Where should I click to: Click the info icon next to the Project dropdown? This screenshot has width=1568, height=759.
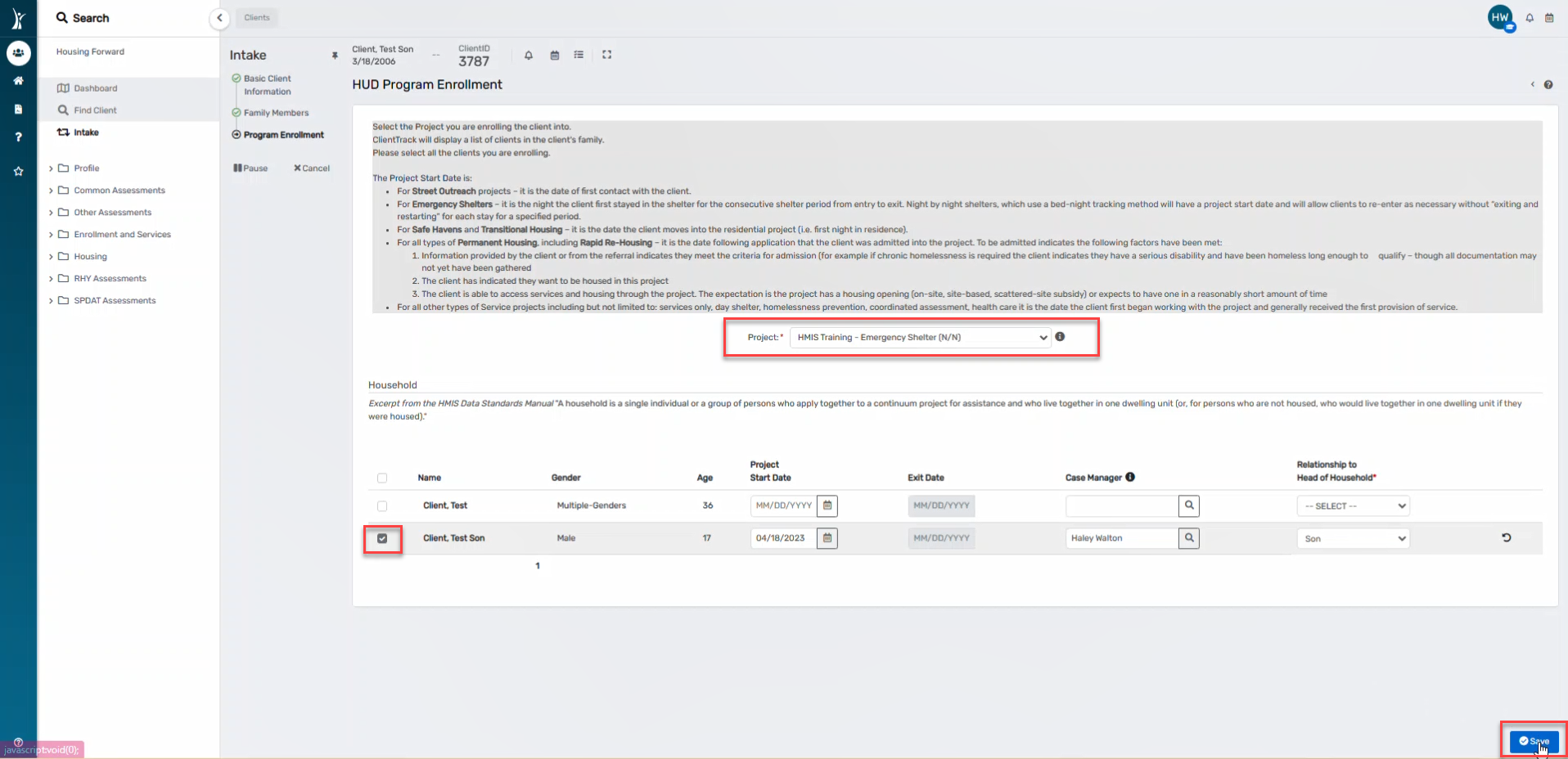click(1061, 336)
